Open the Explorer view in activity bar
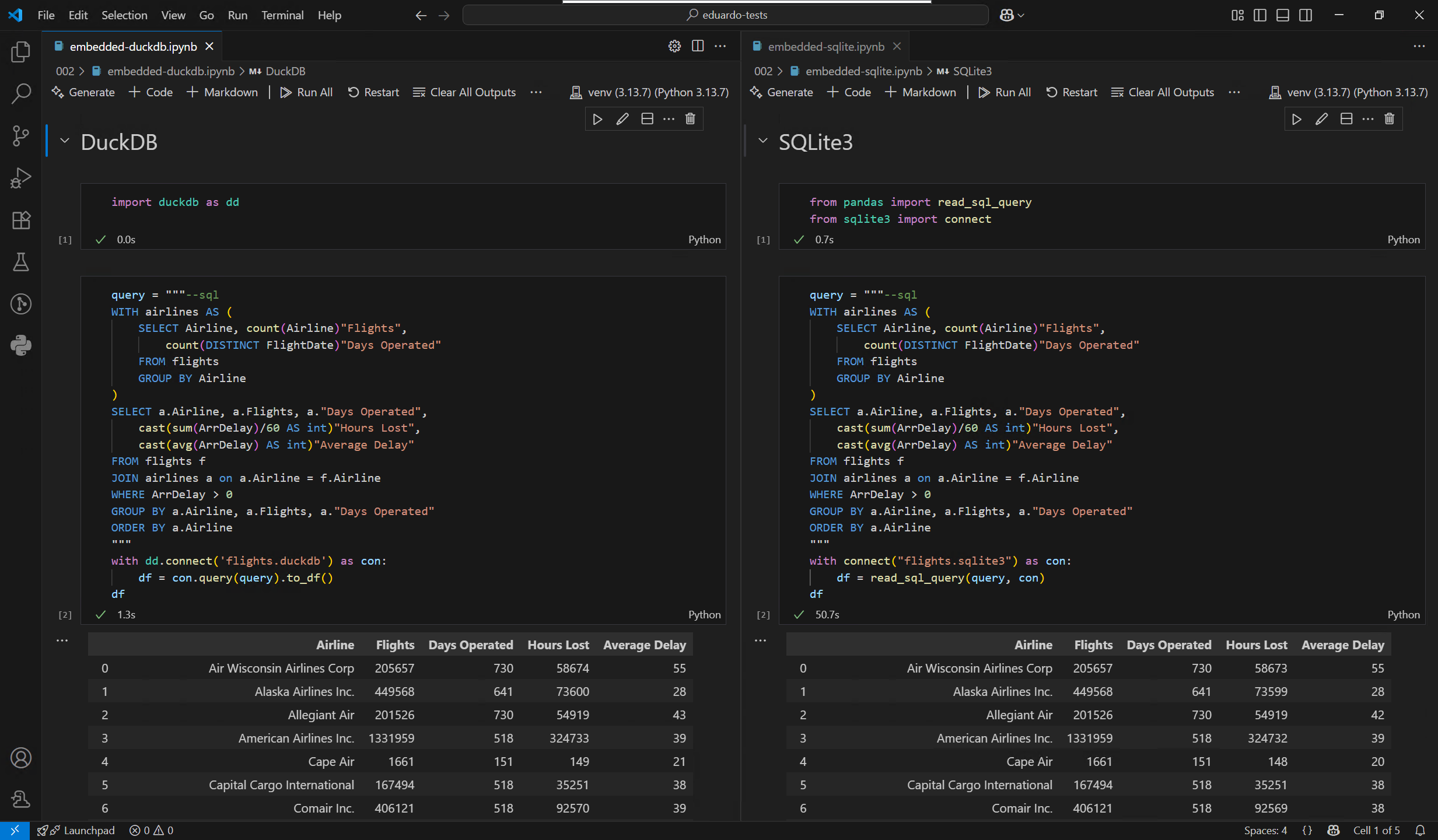 (21, 52)
